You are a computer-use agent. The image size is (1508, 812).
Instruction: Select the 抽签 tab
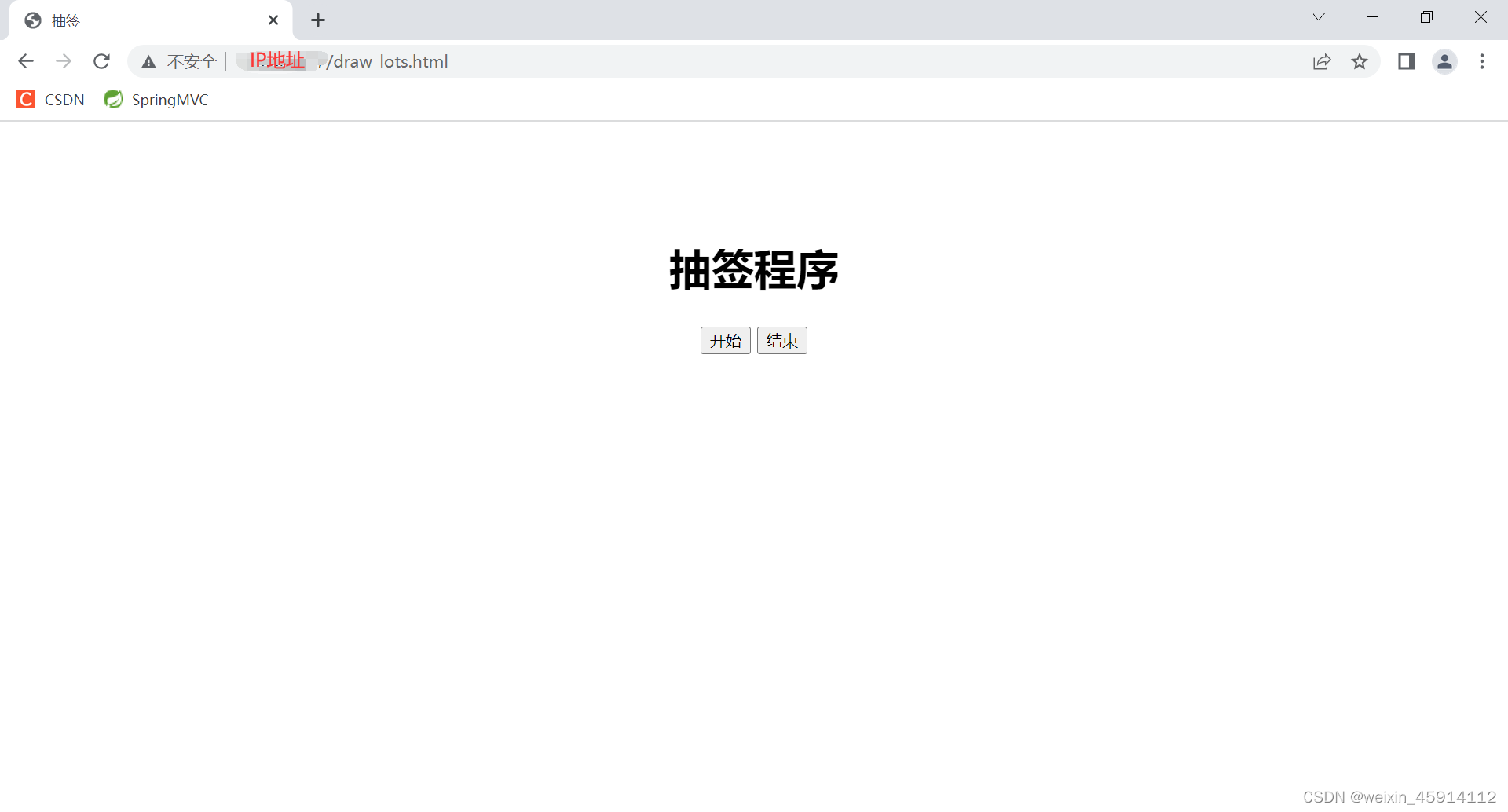pyautogui.click(x=150, y=20)
